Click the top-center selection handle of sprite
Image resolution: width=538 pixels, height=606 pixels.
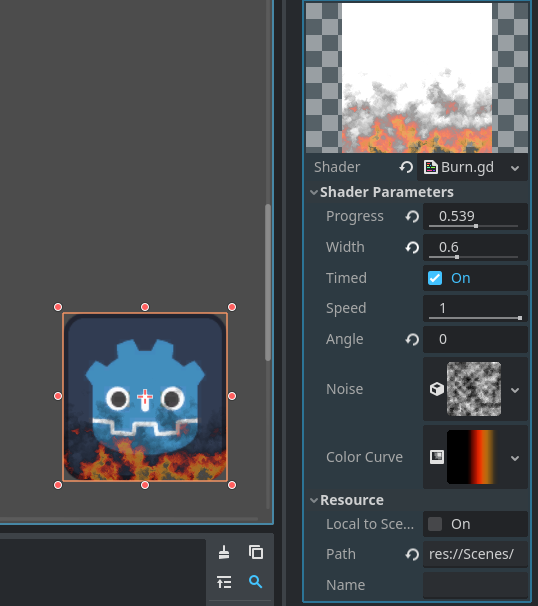(x=145, y=307)
